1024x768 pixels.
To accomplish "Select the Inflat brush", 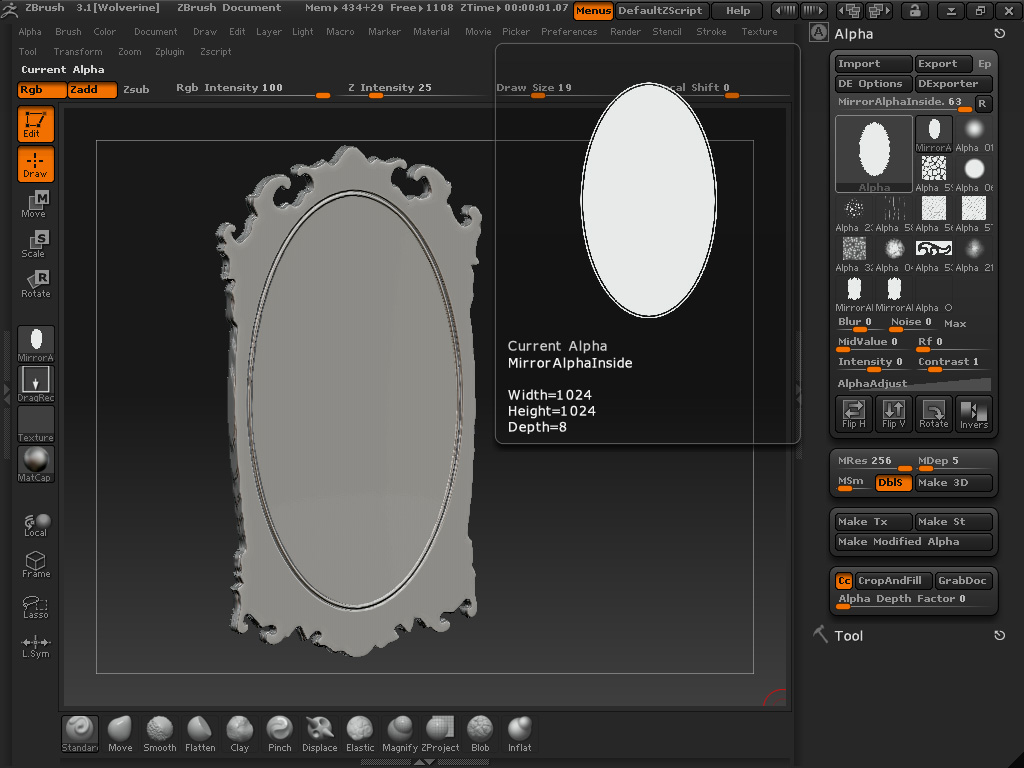I will pyautogui.click(x=520, y=733).
